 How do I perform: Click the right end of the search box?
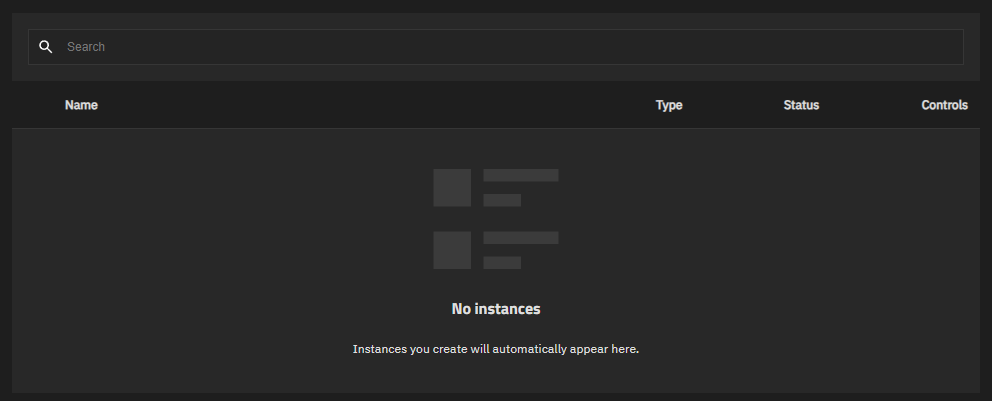pos(940,47)
